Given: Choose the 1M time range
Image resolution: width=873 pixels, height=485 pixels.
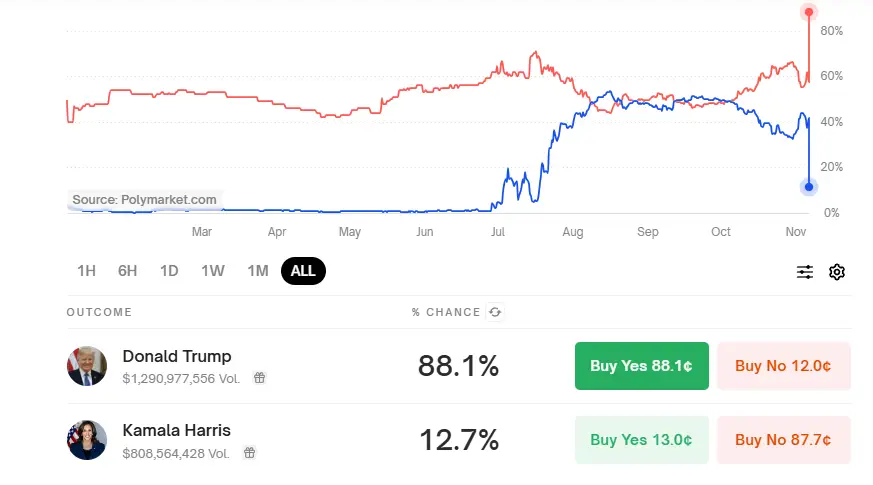Looking at the screenshot, I should click(258, 271).
